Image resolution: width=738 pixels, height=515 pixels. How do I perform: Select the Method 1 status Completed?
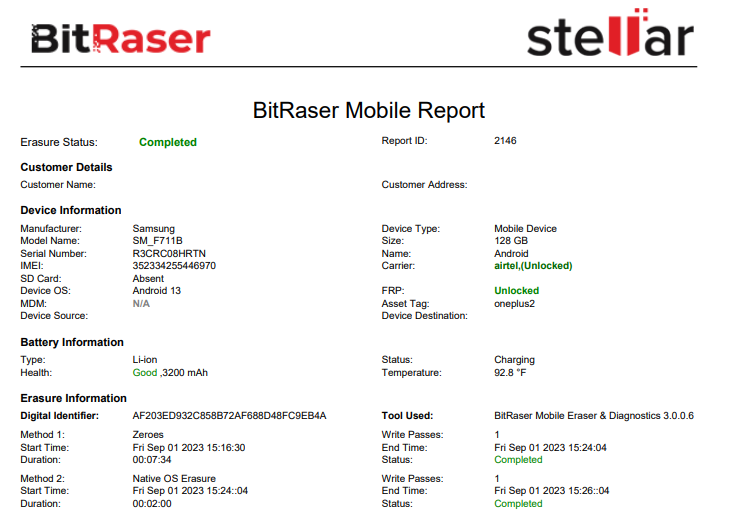pyautogui.click(x=518, y=460)
